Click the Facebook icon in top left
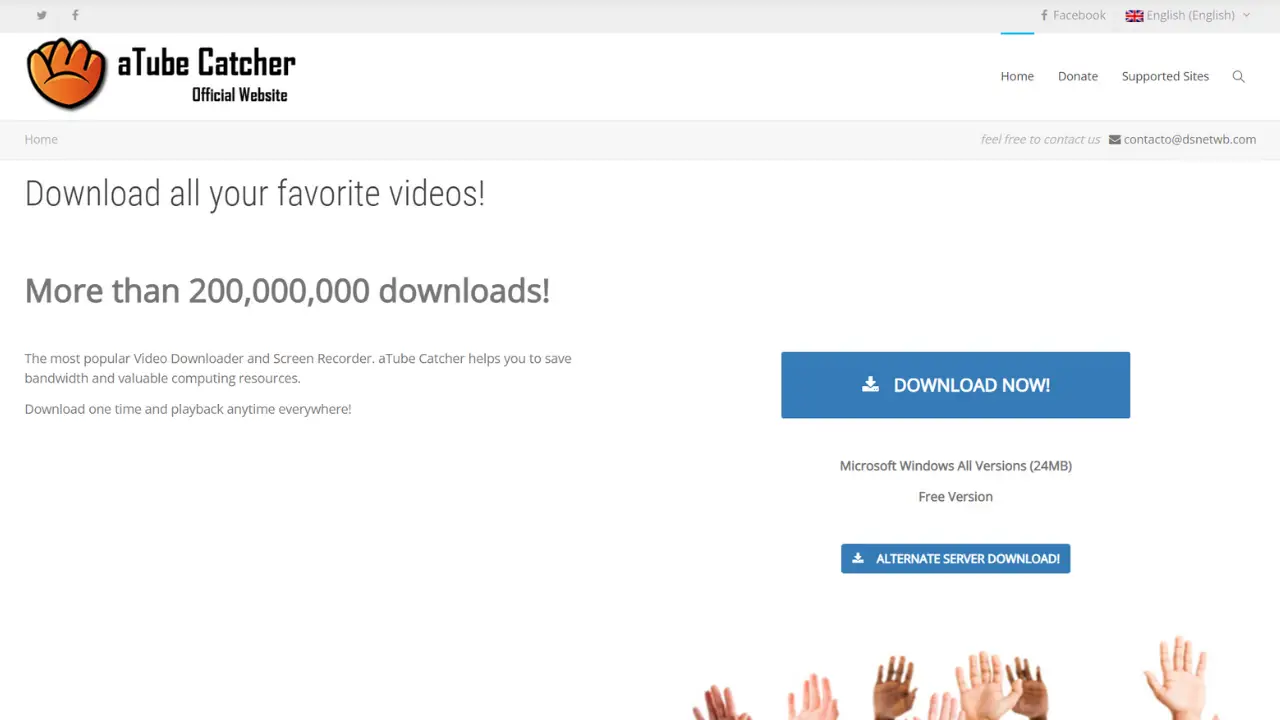Screen dimensions: 1280x720 (x=75, y=15)
